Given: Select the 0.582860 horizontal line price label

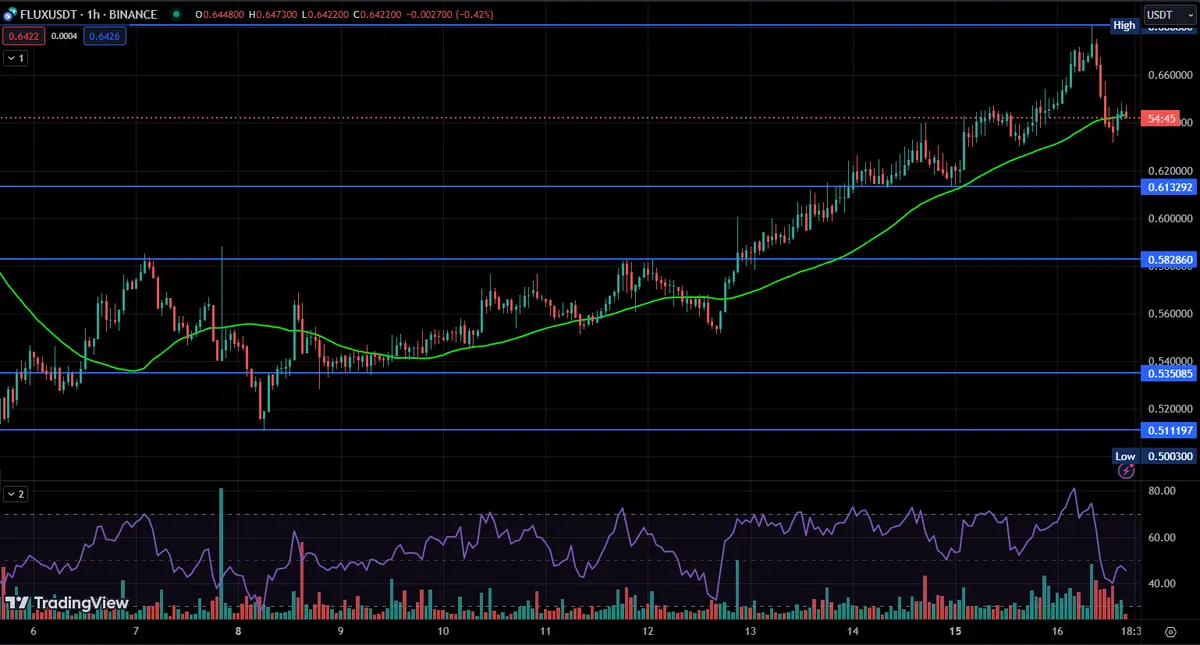Looking at the screenshot, I should point(1169,259).
